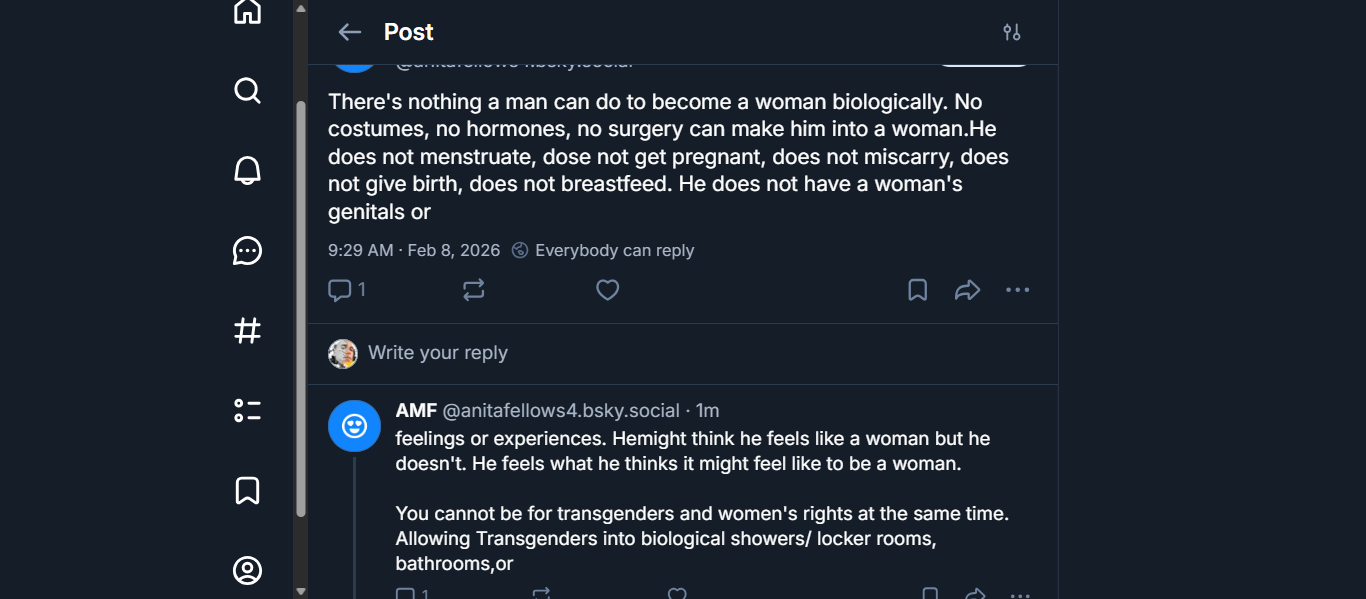1366x599 pixels.
Task: Open Profile icon in sidebar
Action: coord(247,570)
